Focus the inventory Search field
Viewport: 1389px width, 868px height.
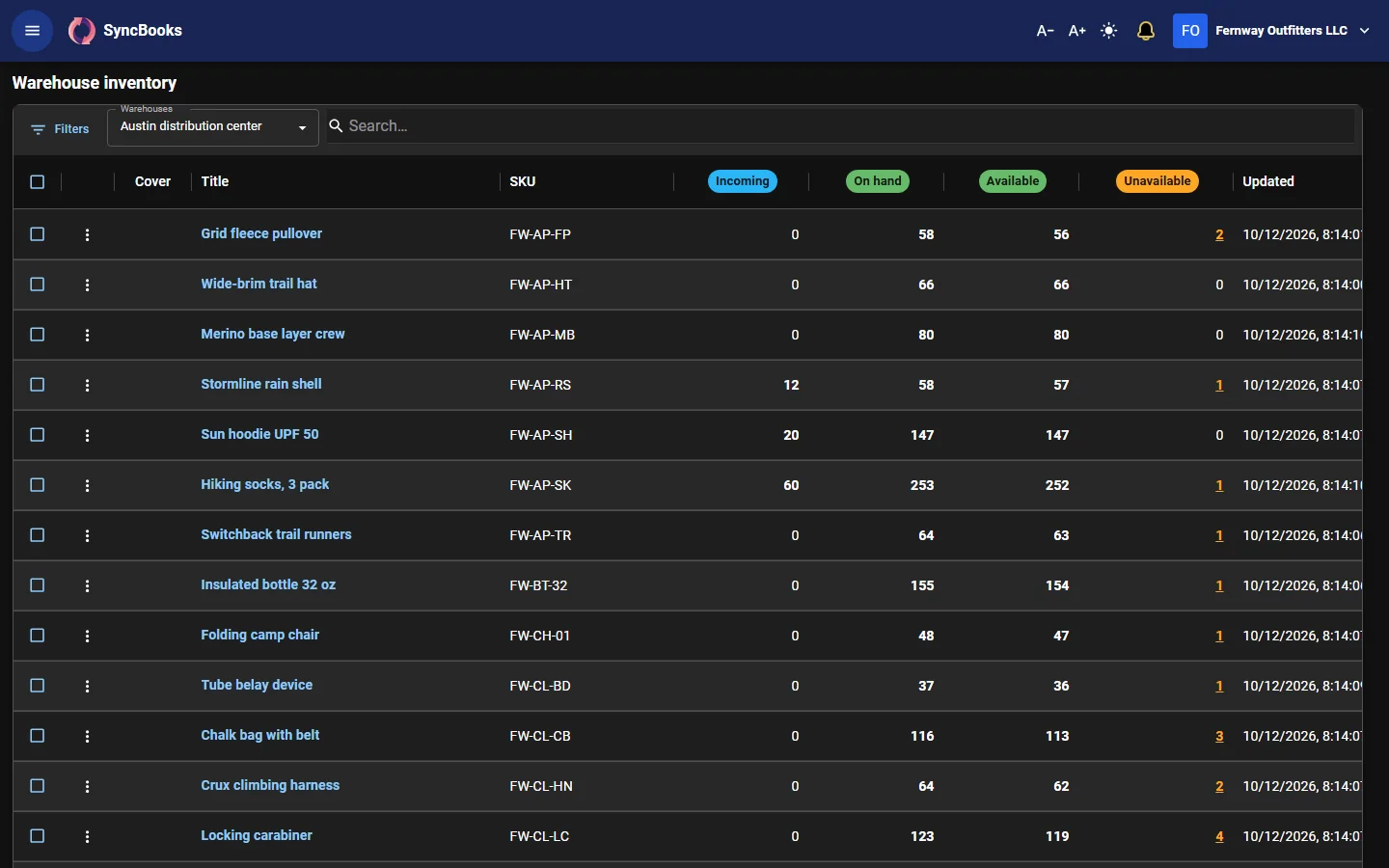point(840,126)
